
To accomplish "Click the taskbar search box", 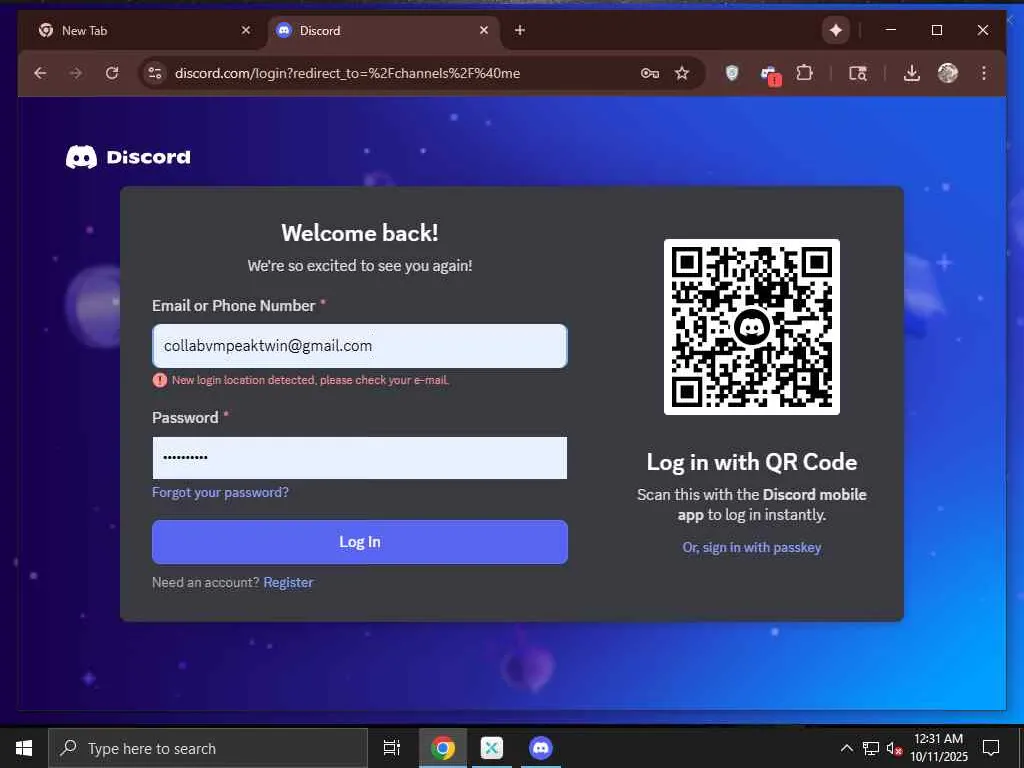I will pos(208,748).
